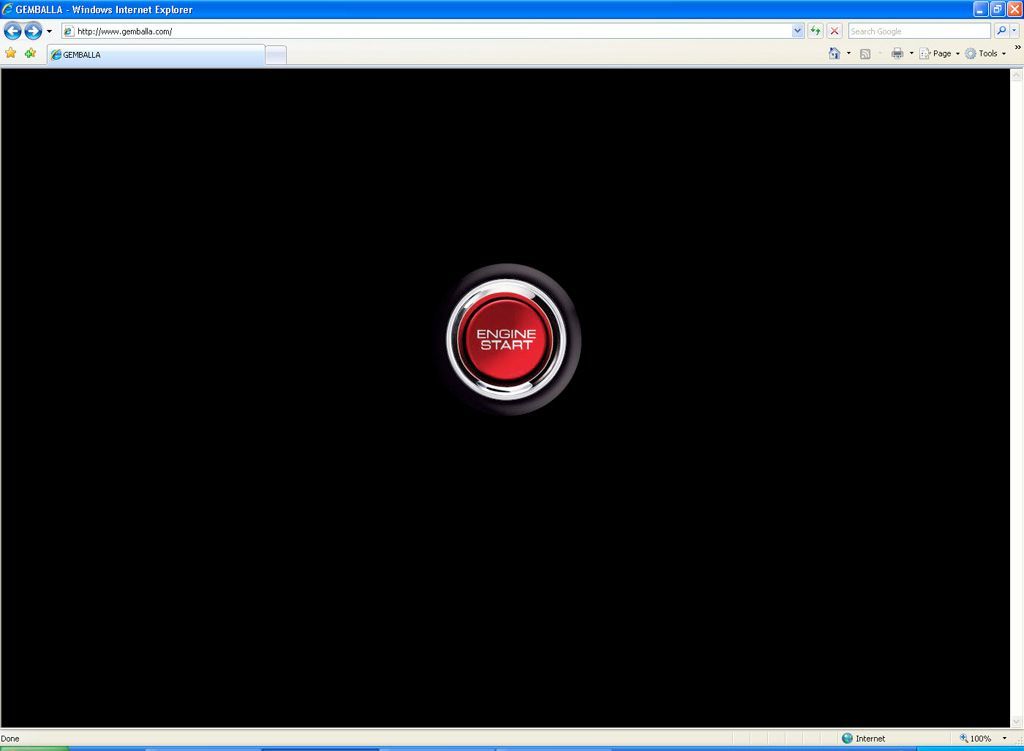Open a new blank tab
1024x751 pixels.
coord(276,54)
